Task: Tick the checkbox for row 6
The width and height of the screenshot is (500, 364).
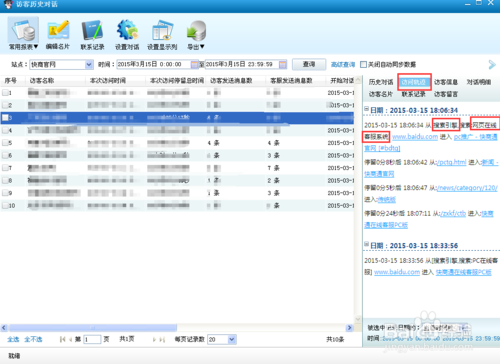Action: coord(5,155)
